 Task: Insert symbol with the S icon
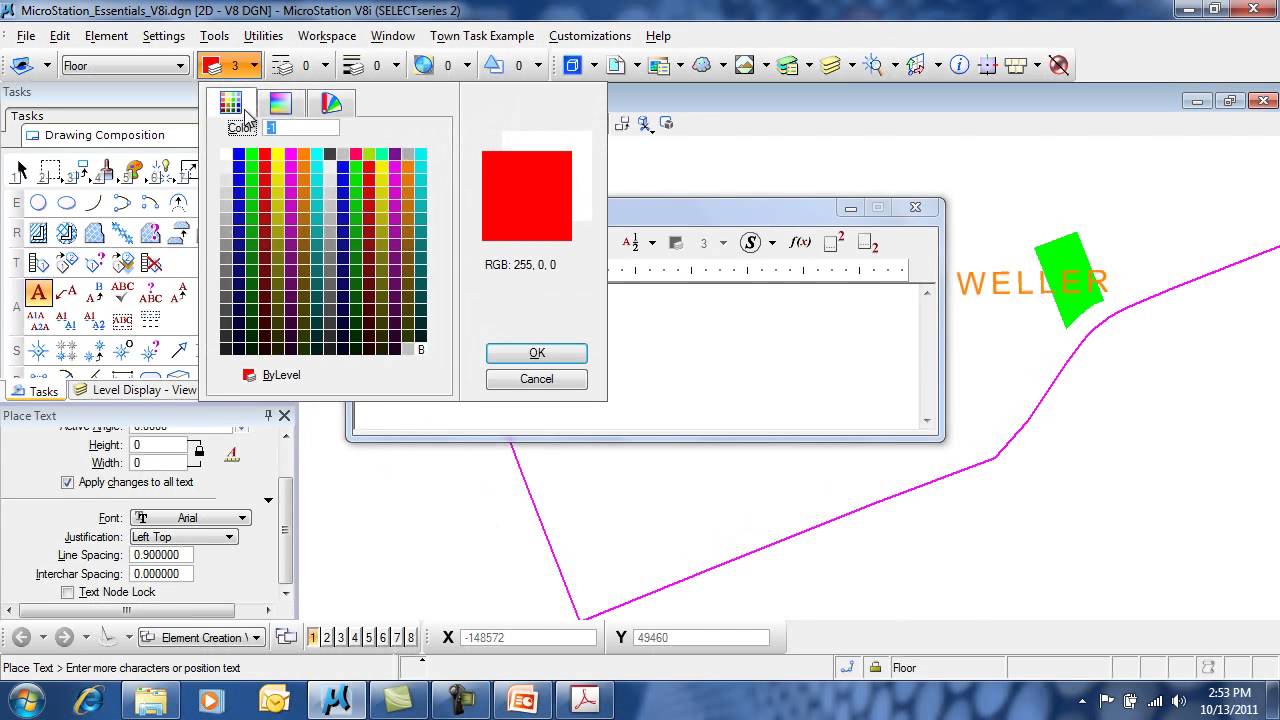(x=750, y=243)
